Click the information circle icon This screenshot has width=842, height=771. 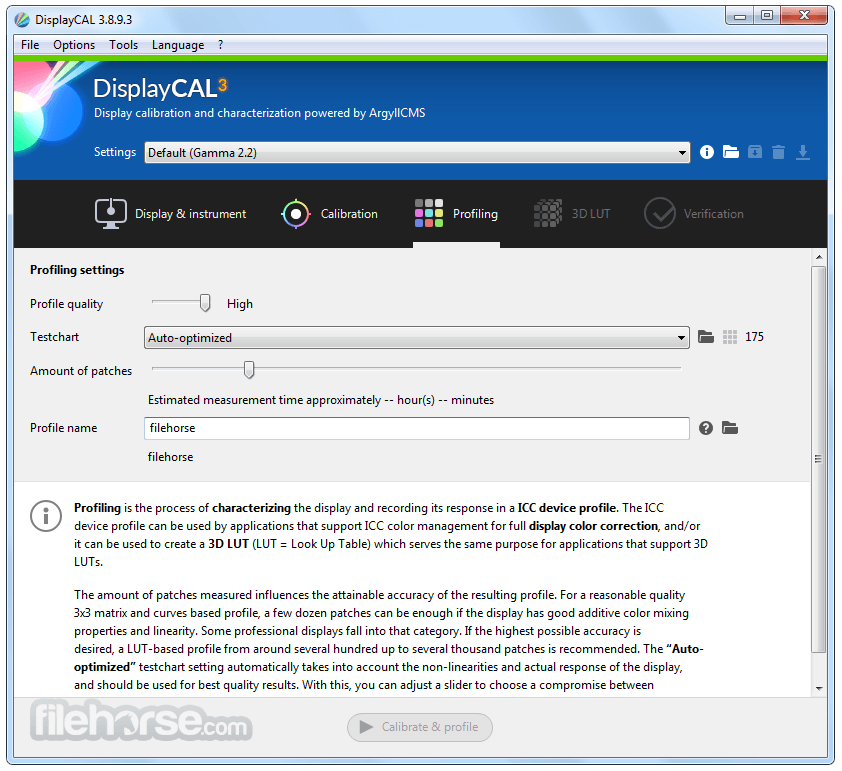pyautogui.click(x=46, y=517)
